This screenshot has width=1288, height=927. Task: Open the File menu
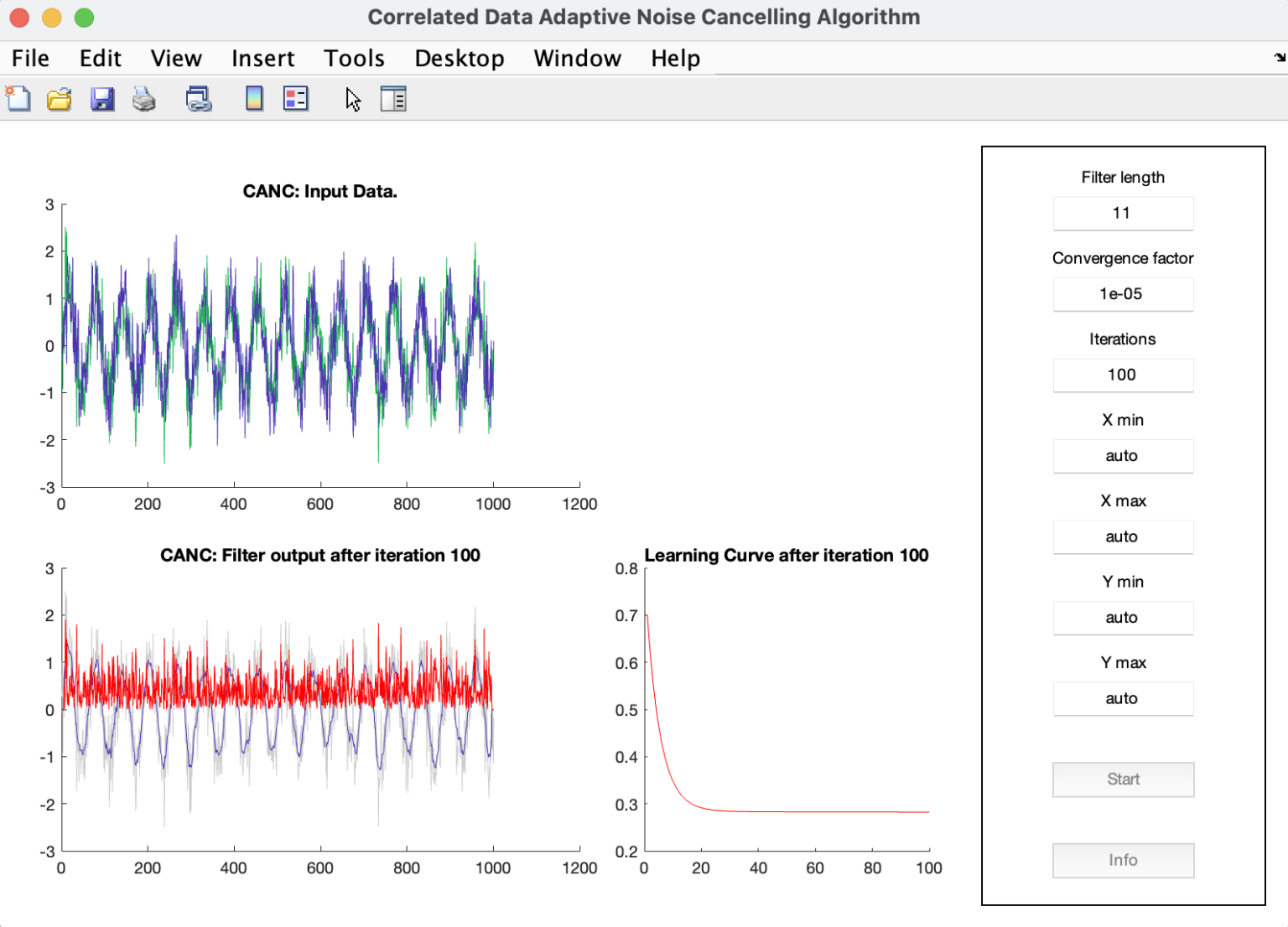pos(30,59)
